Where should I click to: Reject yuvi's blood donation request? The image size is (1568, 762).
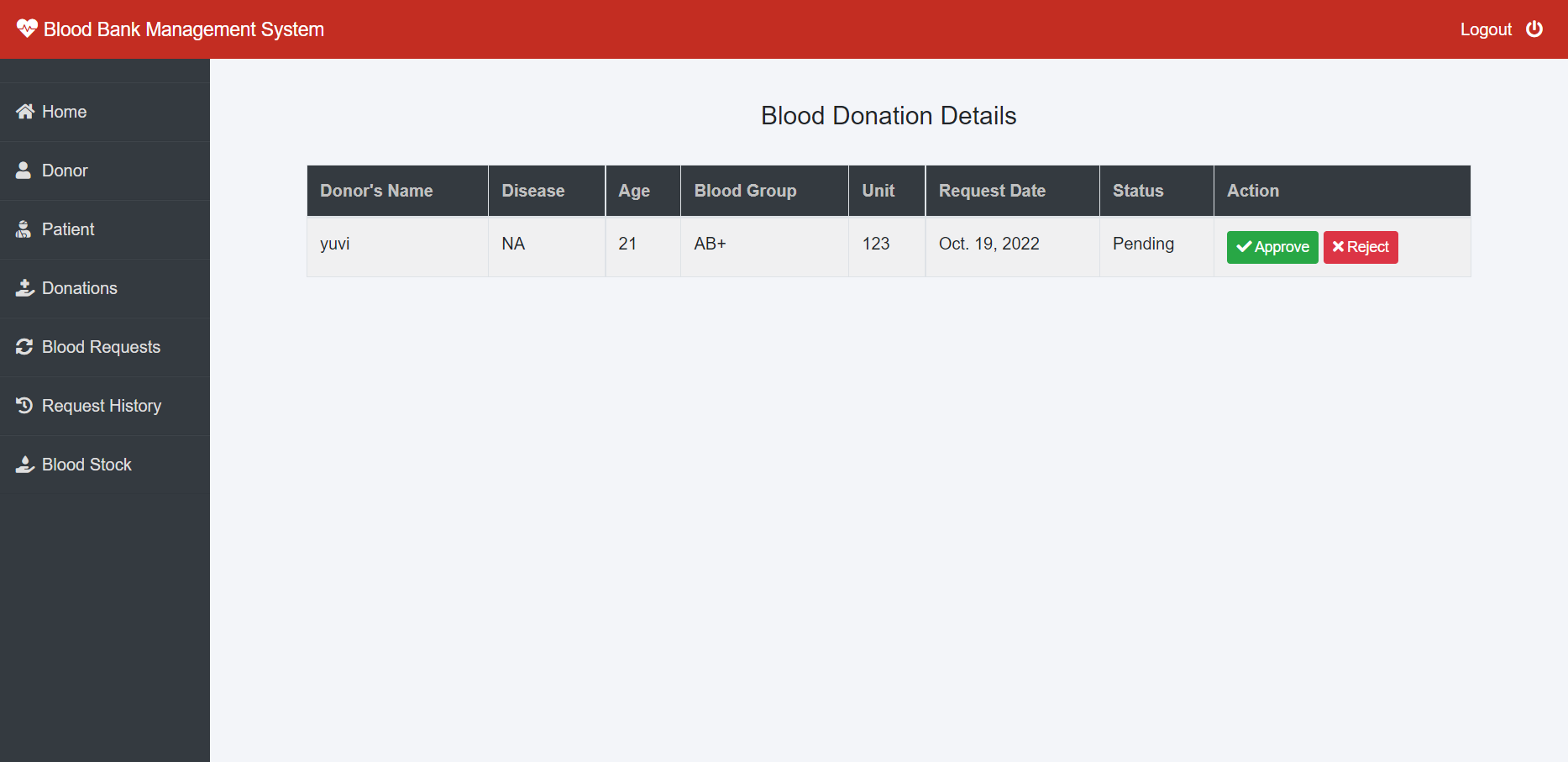[x=1361, y=247]
